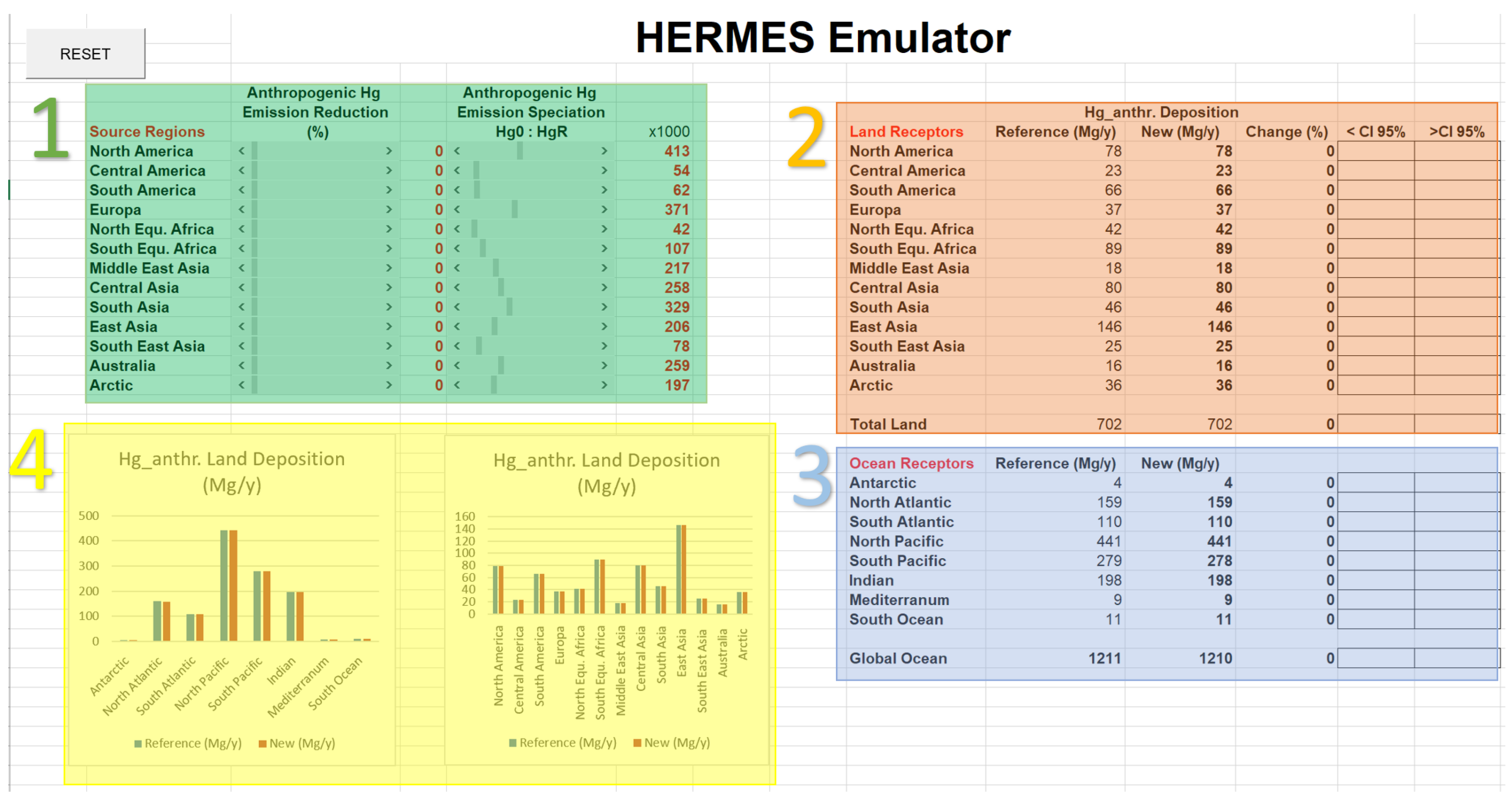Click right arrow of Middle East Asia reduction
The height and width of the screenshot is (812, 1512).
(x=388, y=268)
